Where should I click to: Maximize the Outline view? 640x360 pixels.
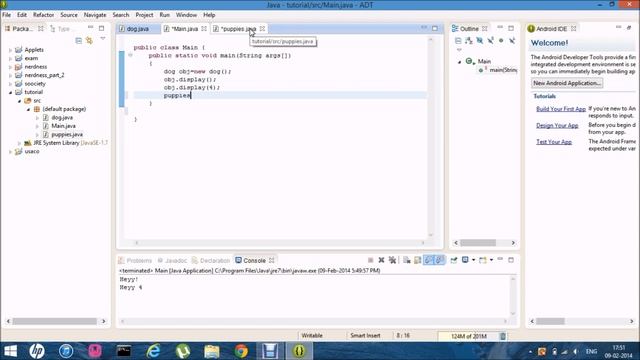pyautogui.click(x=511, y=28)
